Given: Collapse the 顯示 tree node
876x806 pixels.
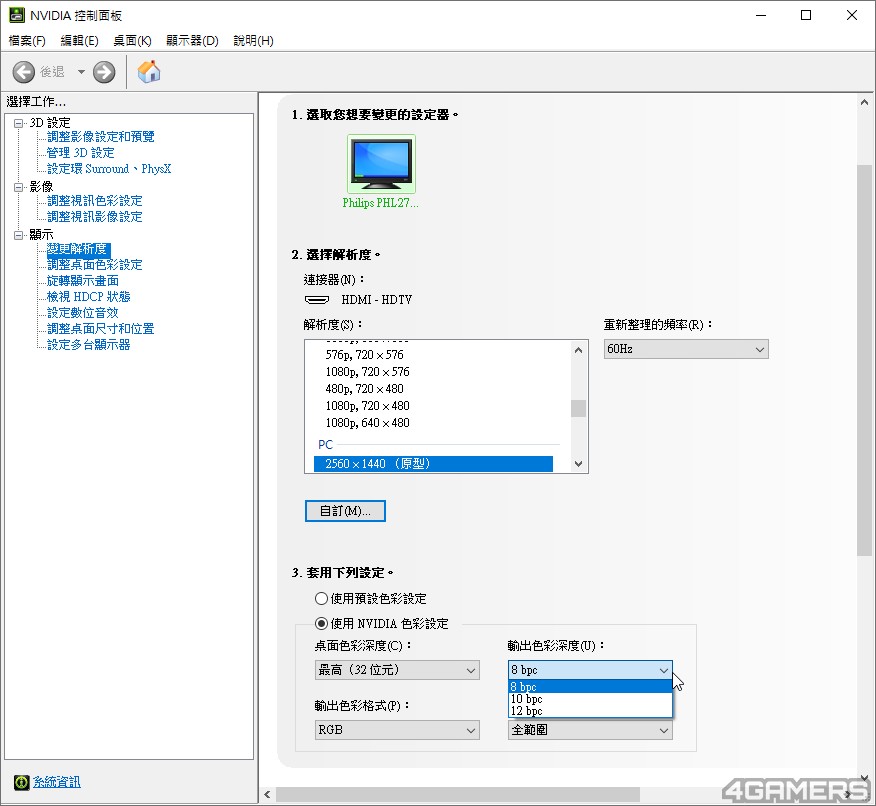Looking at the screenshot, I should (x=19, y=235).
